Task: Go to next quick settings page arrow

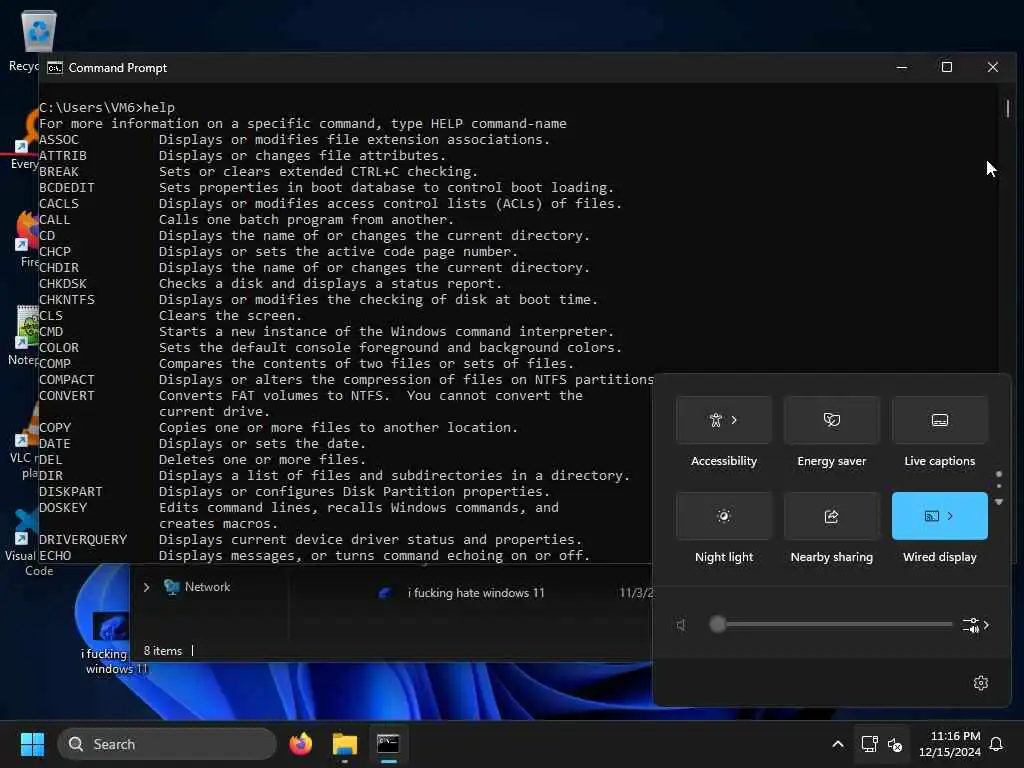Action: tap(999, 502)
